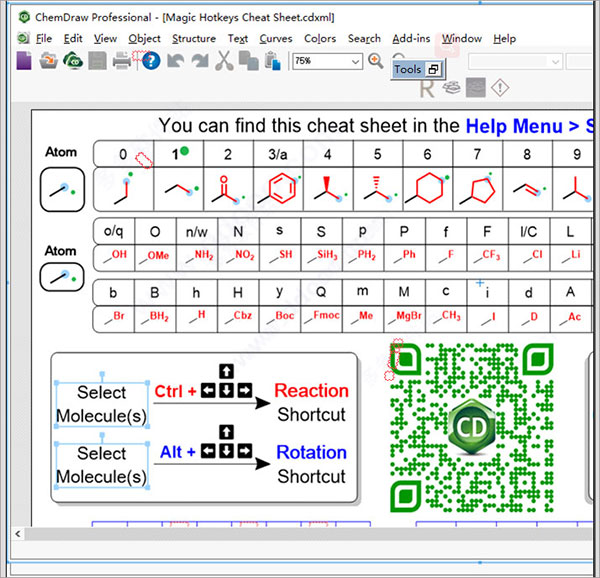The width and height of the screenshot is (600, 578).
Task: Click the 'MgBr' label cell
Action: pos(404,318)
